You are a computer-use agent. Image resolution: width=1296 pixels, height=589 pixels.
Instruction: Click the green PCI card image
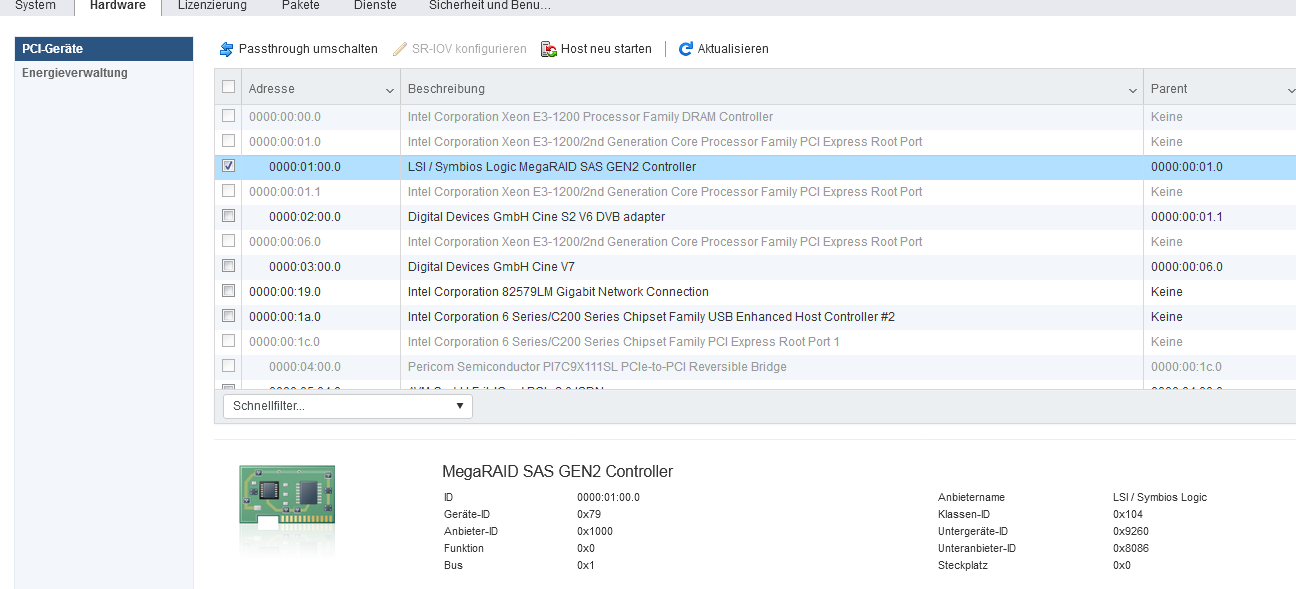(x=287, y=496)
